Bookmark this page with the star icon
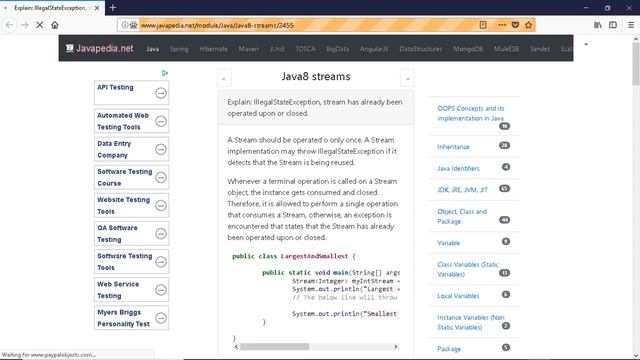 (529, 25)
